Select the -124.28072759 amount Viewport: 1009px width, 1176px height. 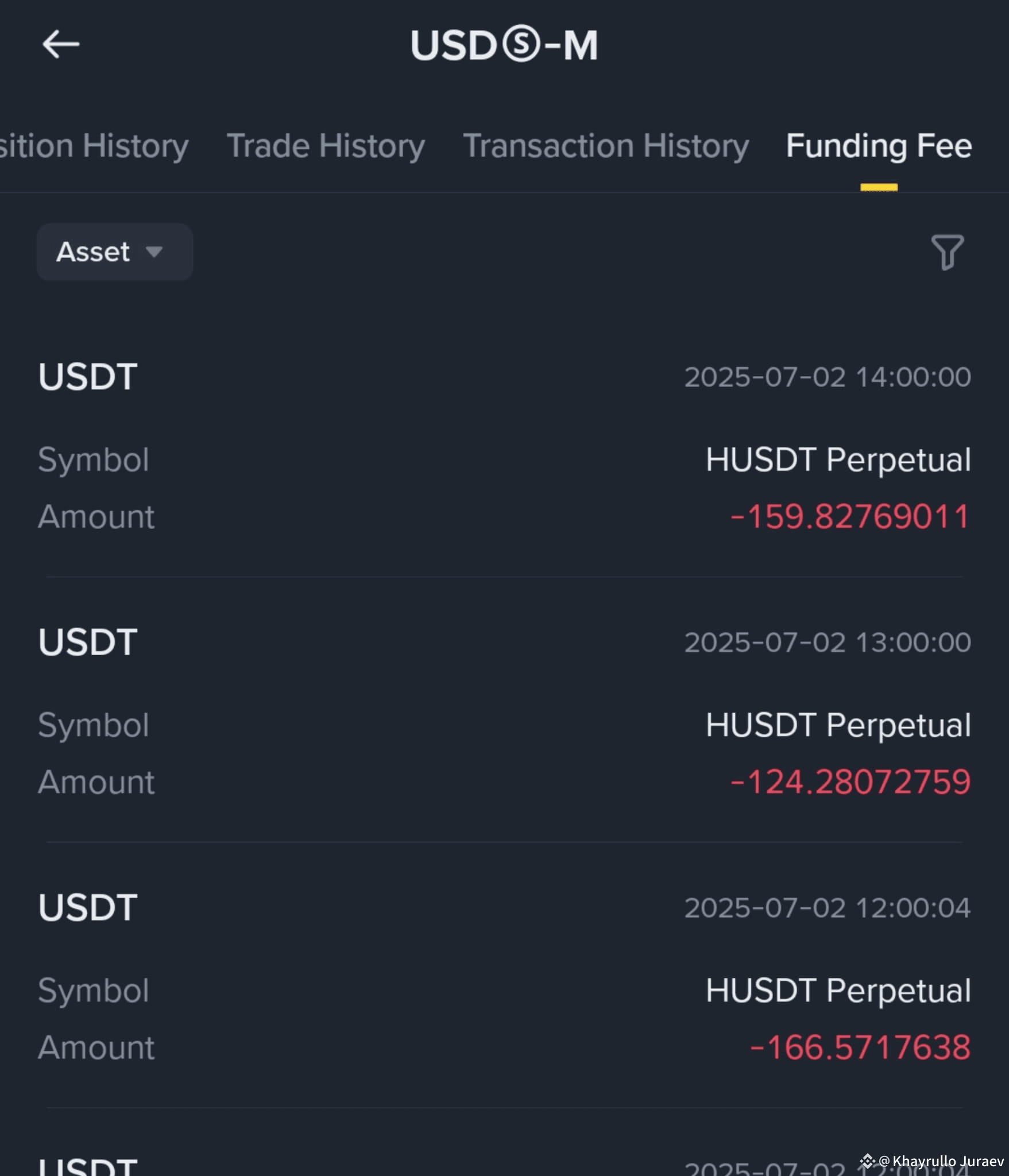[x=849, y=782]
